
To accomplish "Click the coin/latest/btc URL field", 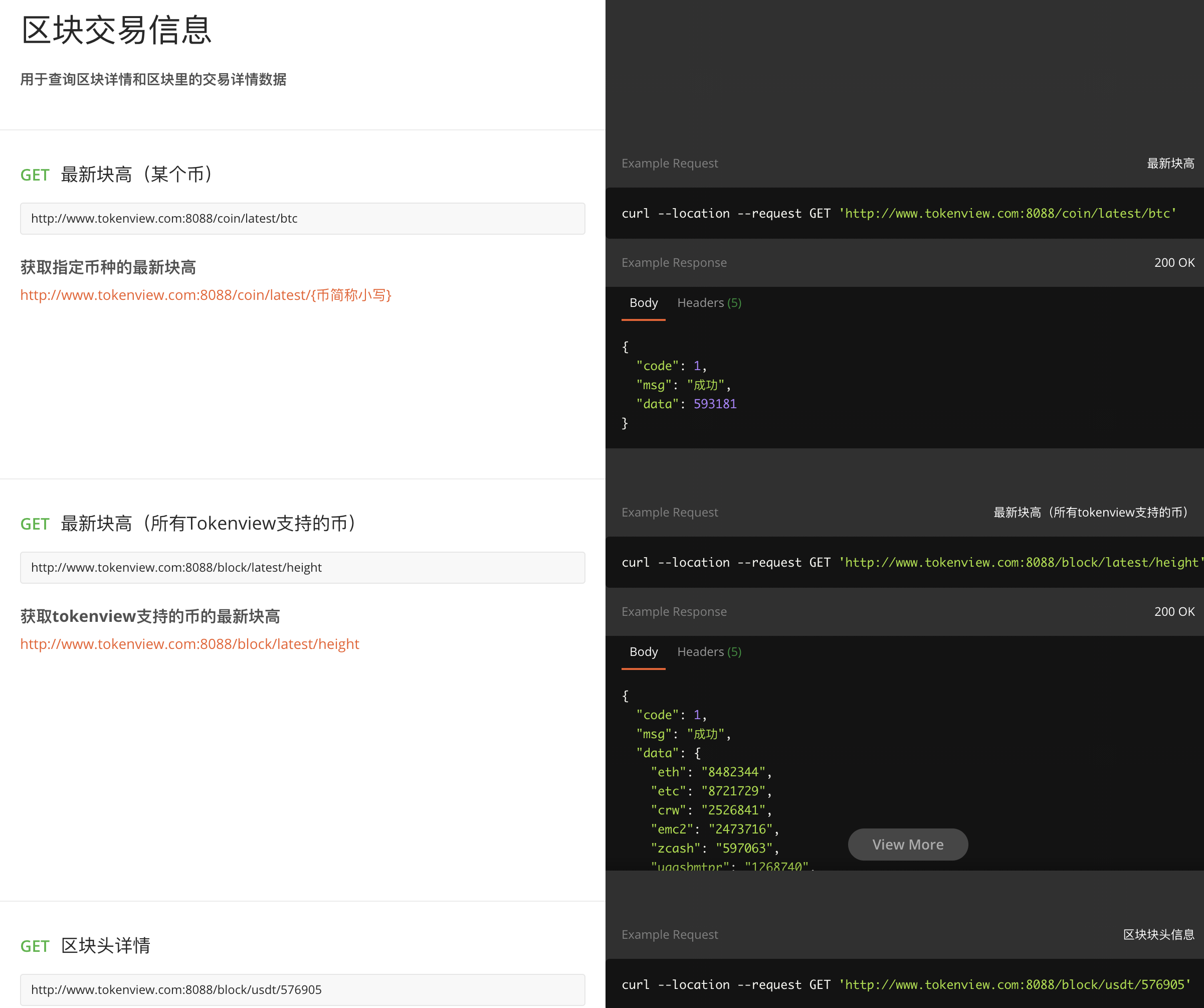I will coord(303,219).
